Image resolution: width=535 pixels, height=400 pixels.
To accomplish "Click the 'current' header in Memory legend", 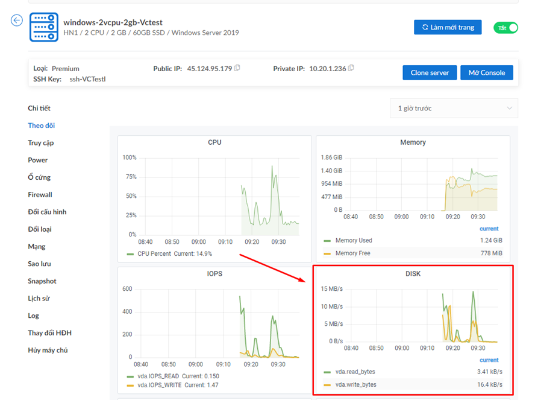I will click(489, 229).
